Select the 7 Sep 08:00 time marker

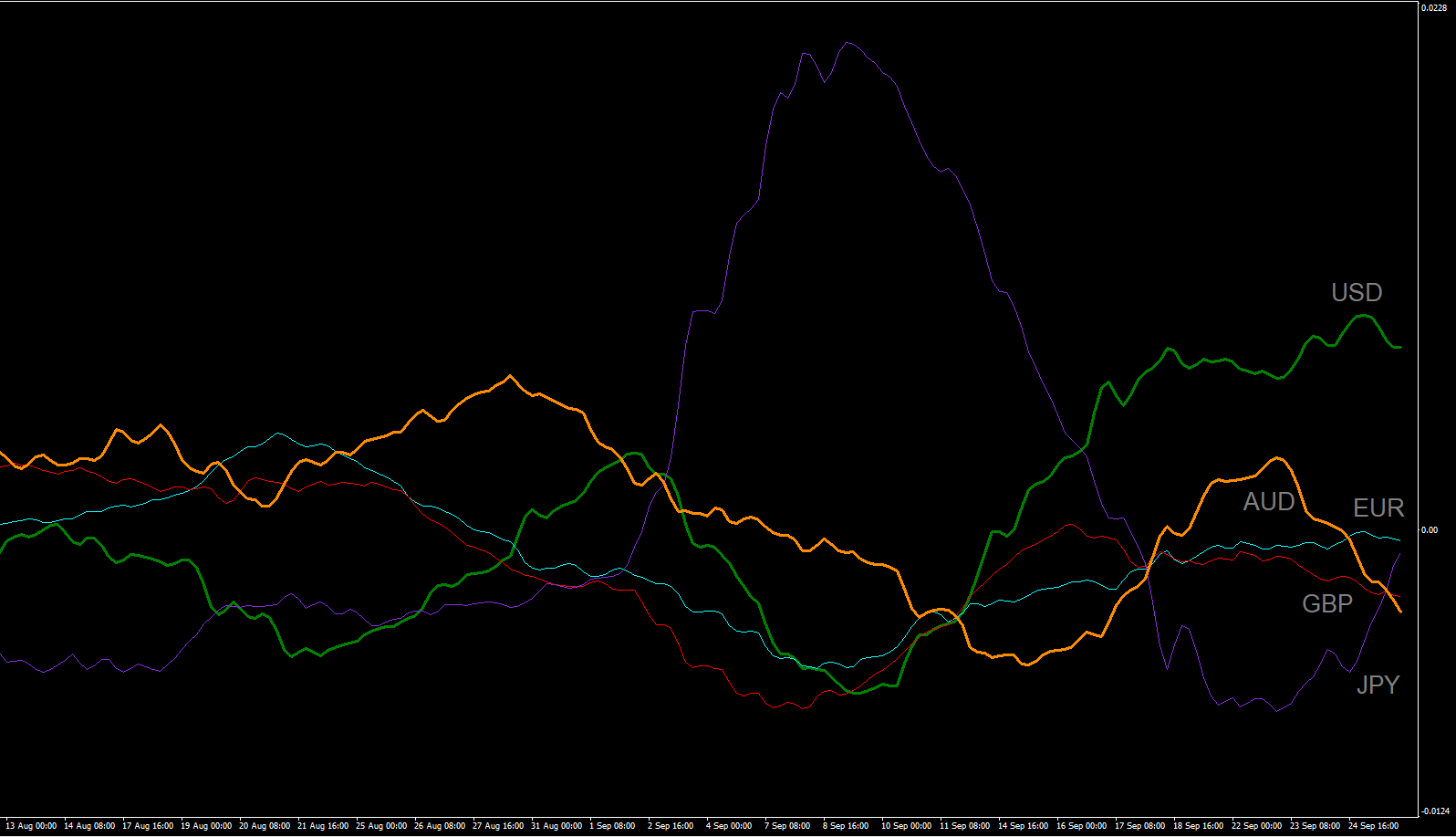[x=787, y=826]
